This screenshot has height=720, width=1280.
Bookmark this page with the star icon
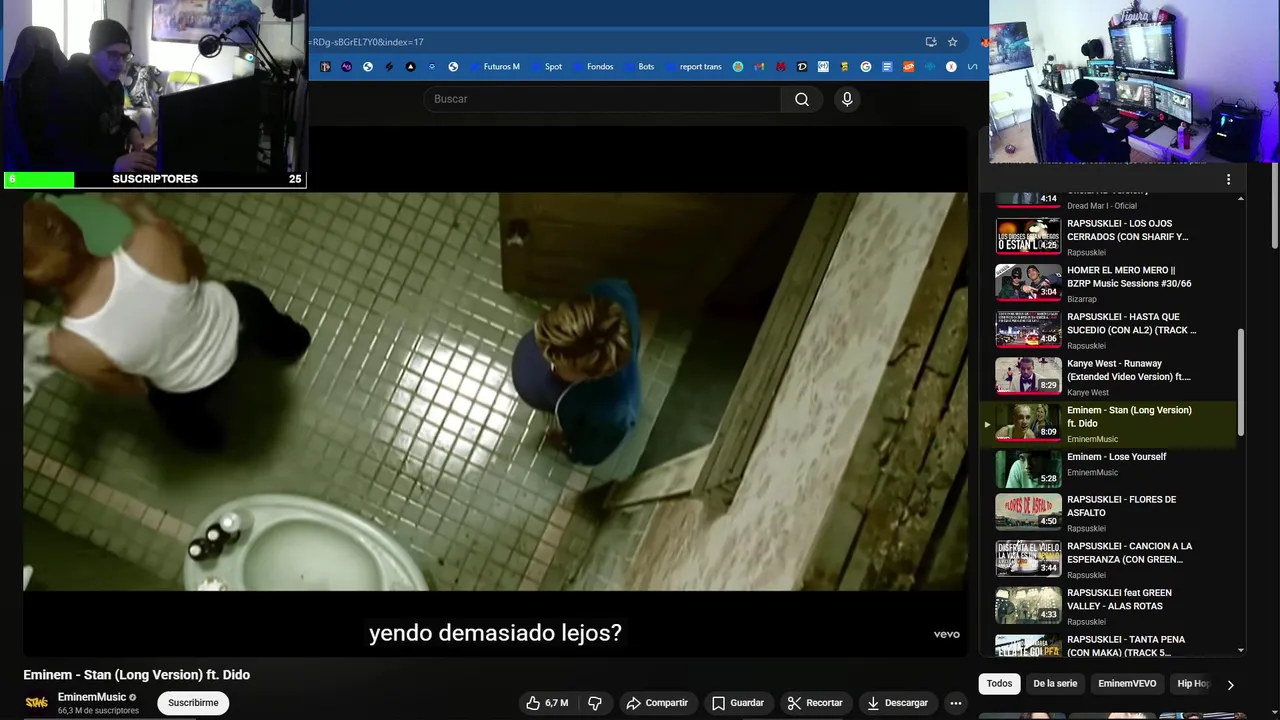[x=953, y=42]
